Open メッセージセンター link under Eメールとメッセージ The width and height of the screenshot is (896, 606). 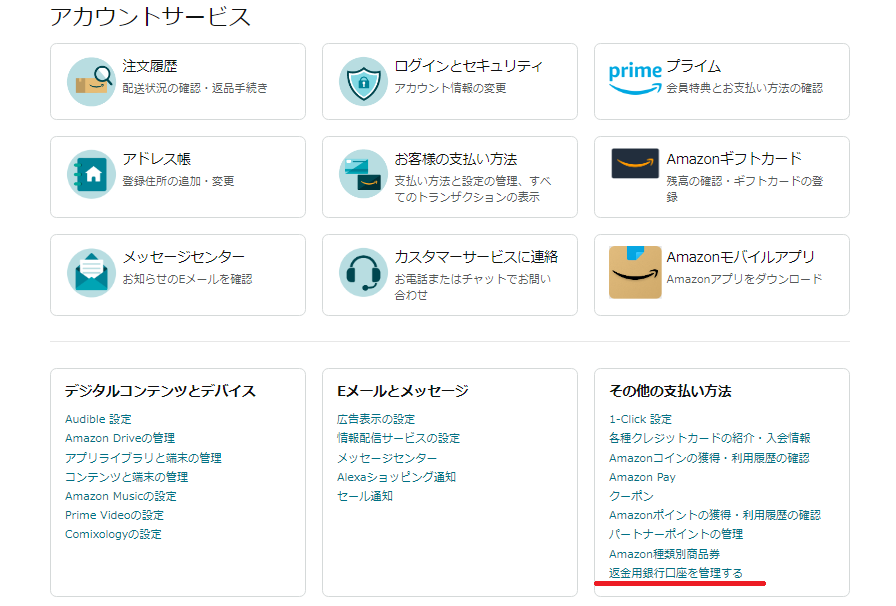tap(387, 458)
